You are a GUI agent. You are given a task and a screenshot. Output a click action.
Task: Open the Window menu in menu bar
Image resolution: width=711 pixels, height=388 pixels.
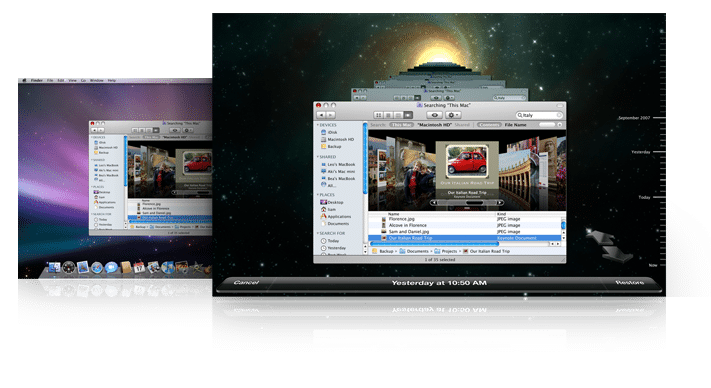pos(96,80)
